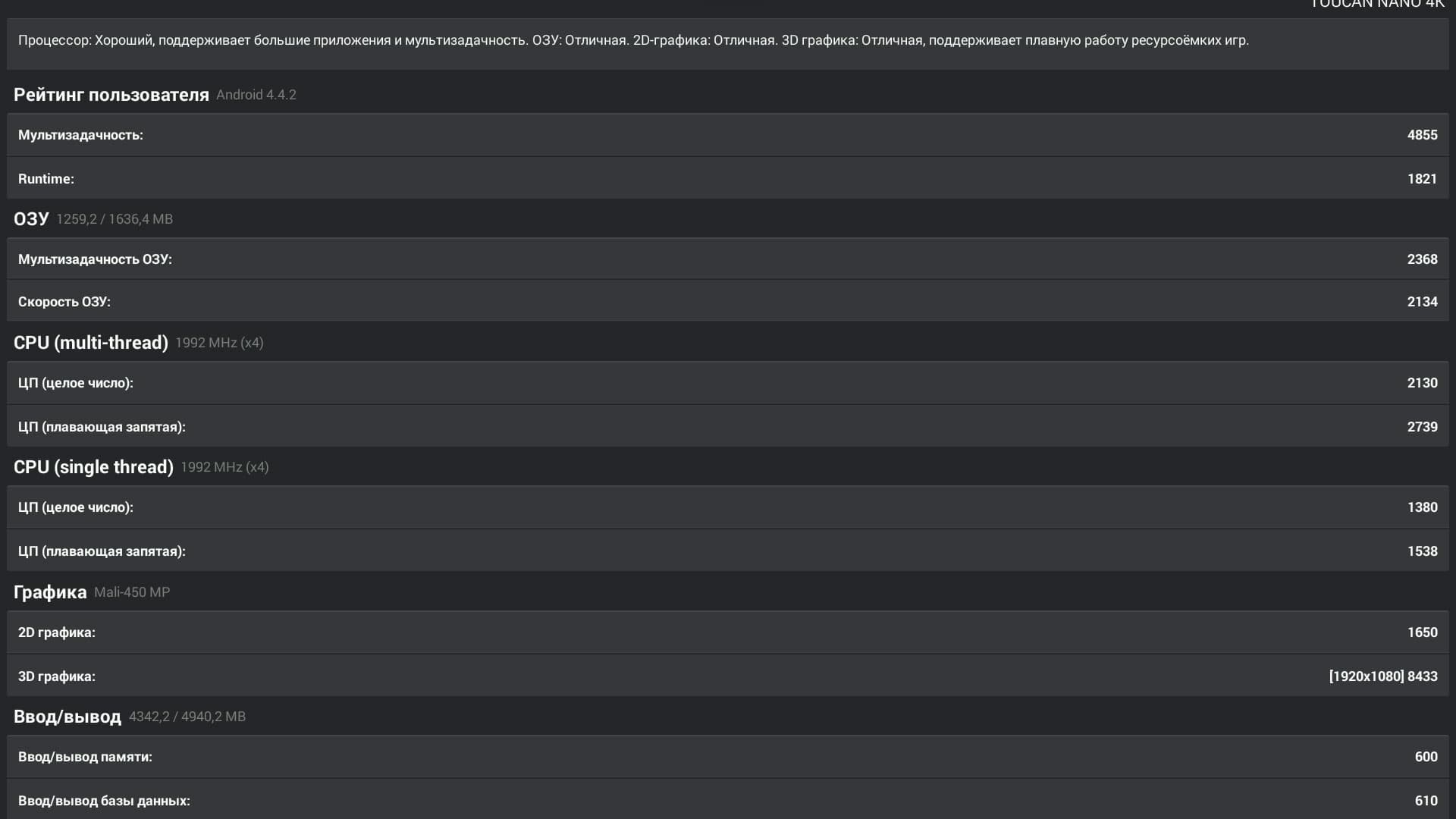Select the Скорость ОЗУ row
The image size is (1456, 819).
728,302
